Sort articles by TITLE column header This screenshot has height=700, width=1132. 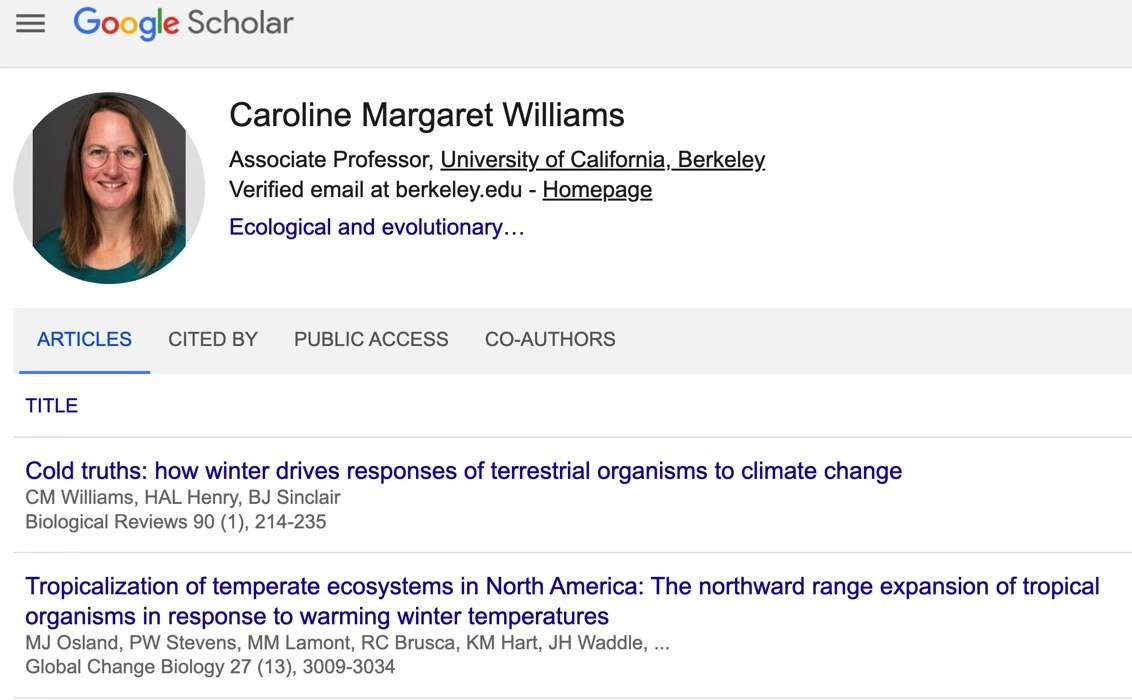[52, 406]
